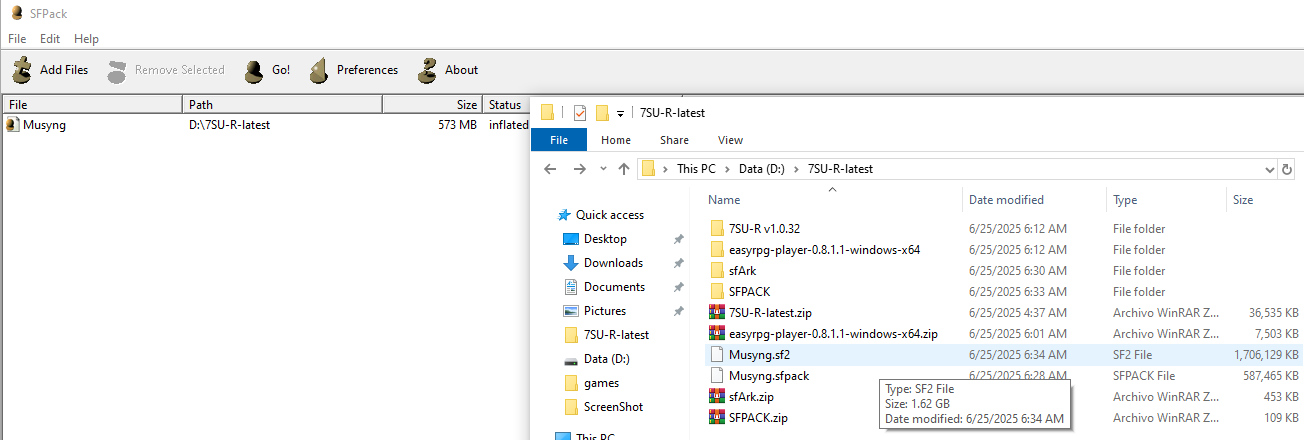Select Quick access in navigation pane
This screenshot has height=440, width=1304.
[x=609, y=215]
